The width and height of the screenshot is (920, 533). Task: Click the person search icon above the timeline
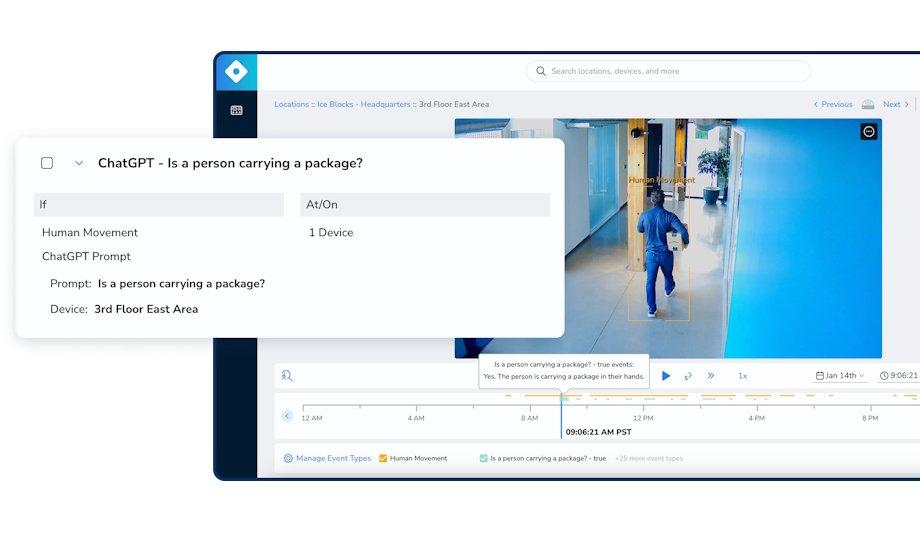point(287,376)
